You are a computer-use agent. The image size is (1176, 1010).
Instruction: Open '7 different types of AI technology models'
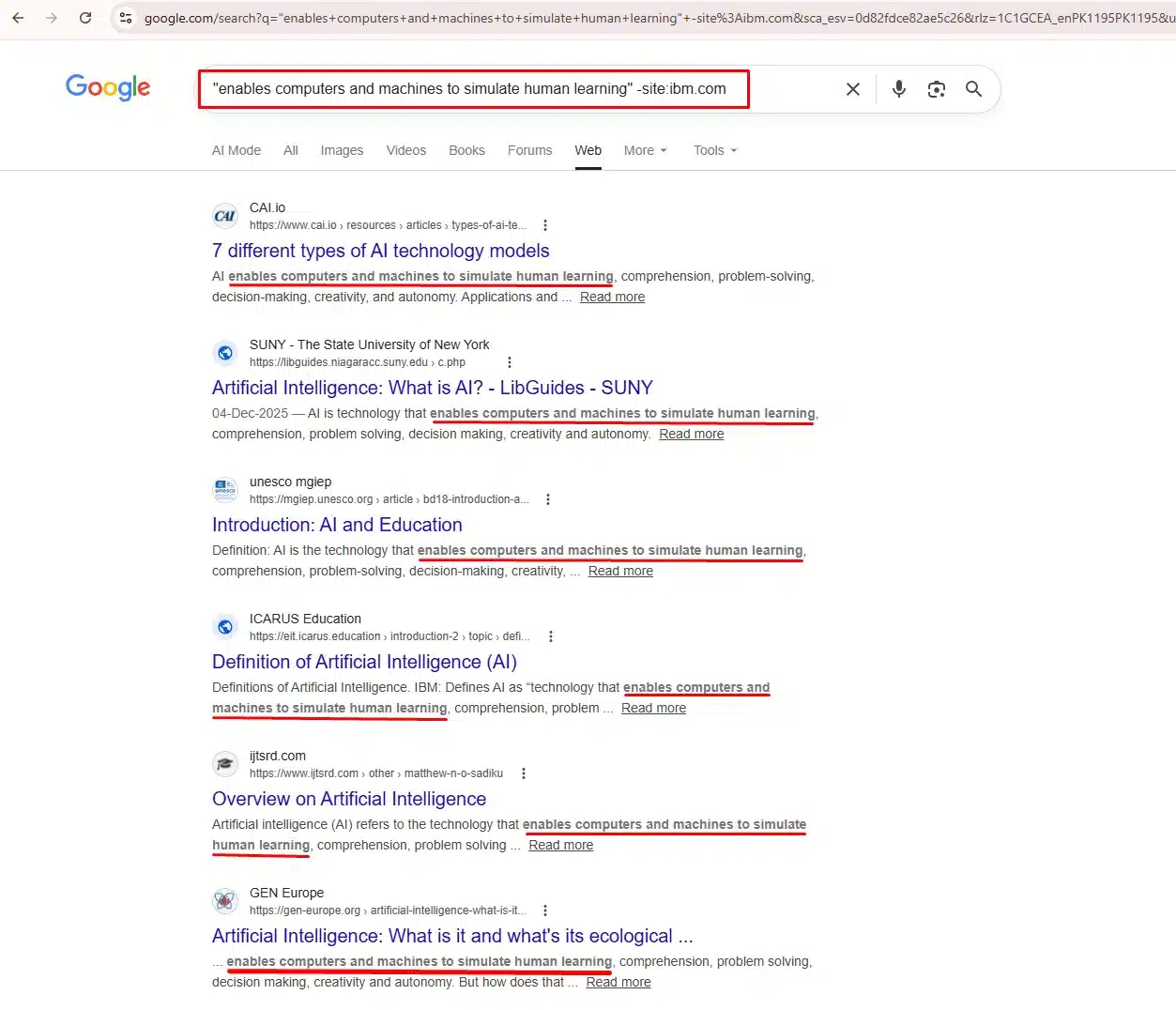pos(381,251)
